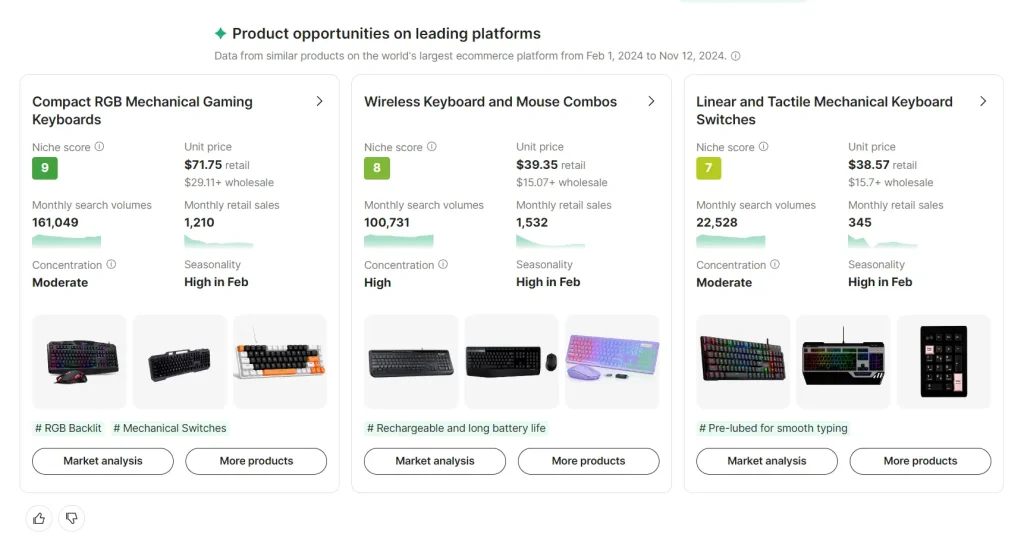Expand Wireless Keyboard and Mouse Combos chevron
Viewport: 1024px width, 549px height.
point(651,102)
